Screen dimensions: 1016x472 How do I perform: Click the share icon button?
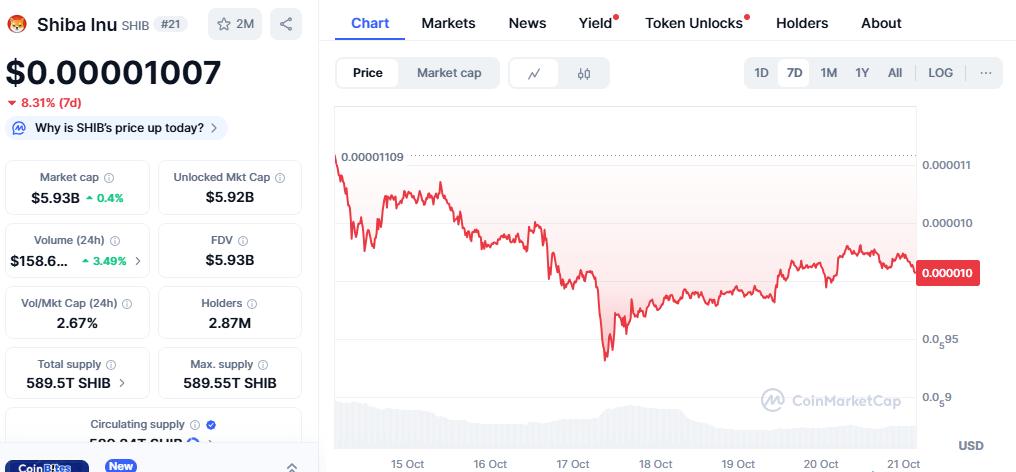pos(286,24)
